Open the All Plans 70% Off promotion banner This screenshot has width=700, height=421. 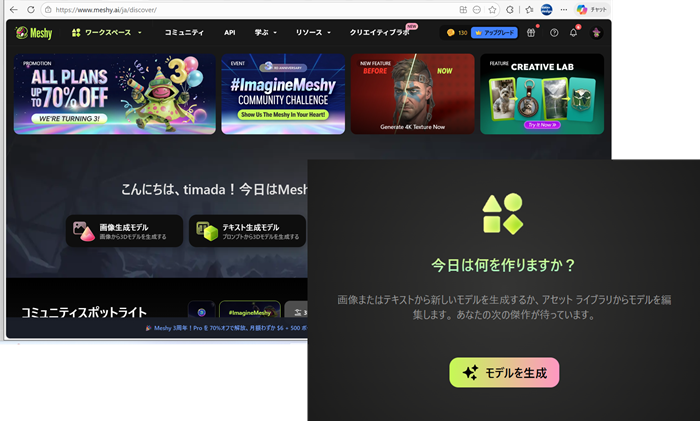pyautogui.click(x=115, y=94)
